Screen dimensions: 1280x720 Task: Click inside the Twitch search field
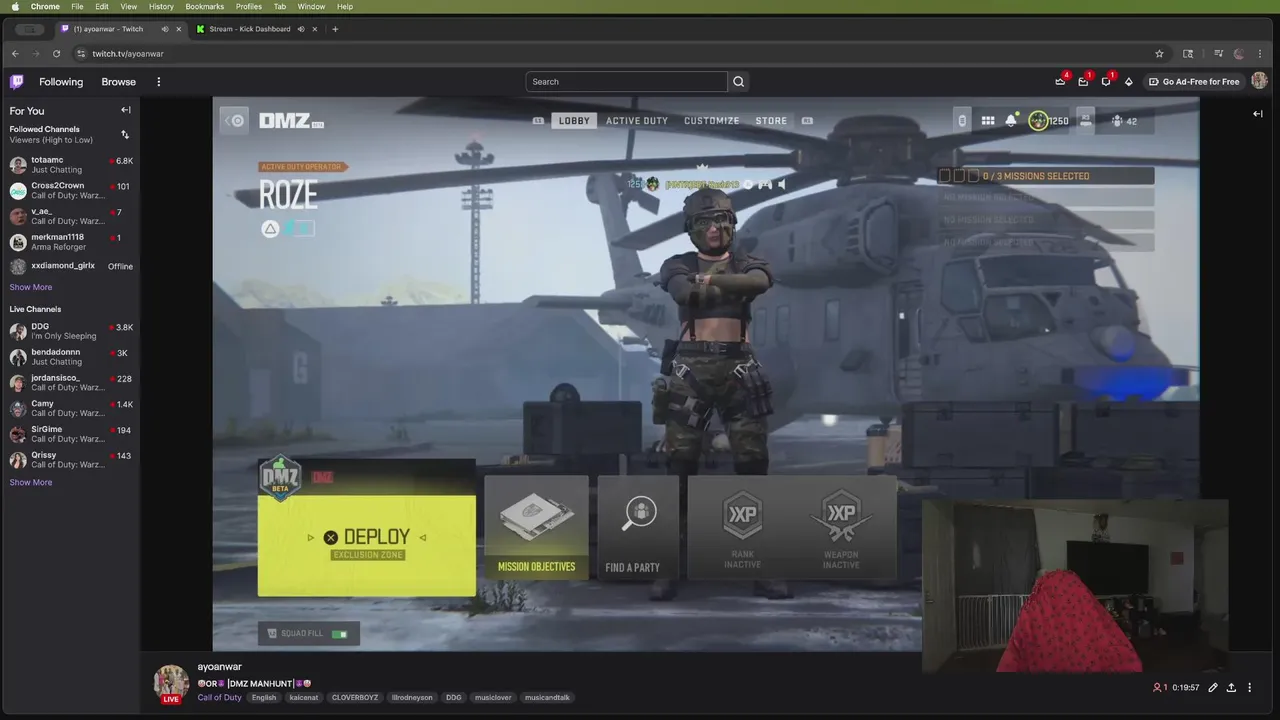pos(626,82)
